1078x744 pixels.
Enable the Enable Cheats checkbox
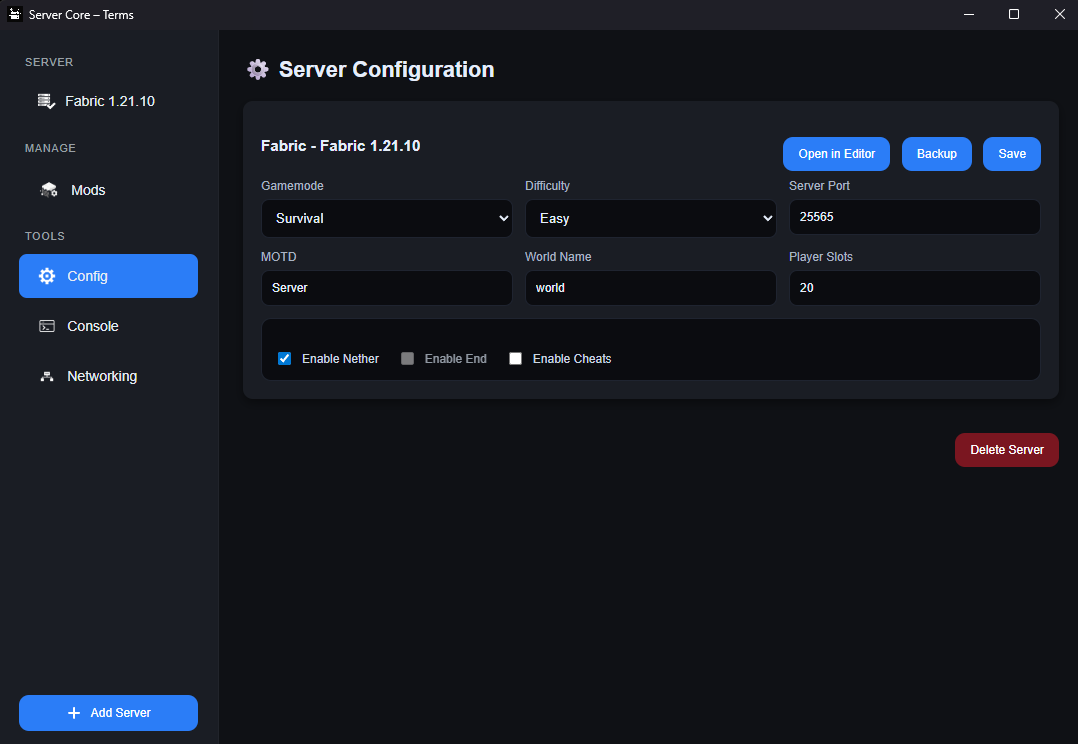(x=515, y=358)
